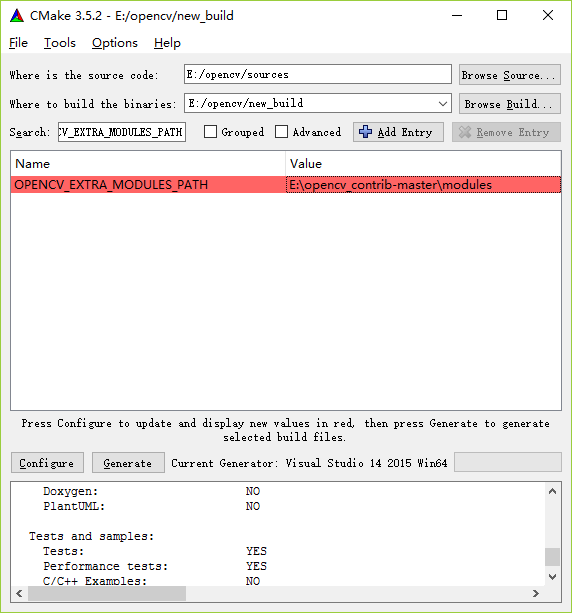Click the horizontal scroll-right arrow
572x613 pixels.
click(536, 593)
